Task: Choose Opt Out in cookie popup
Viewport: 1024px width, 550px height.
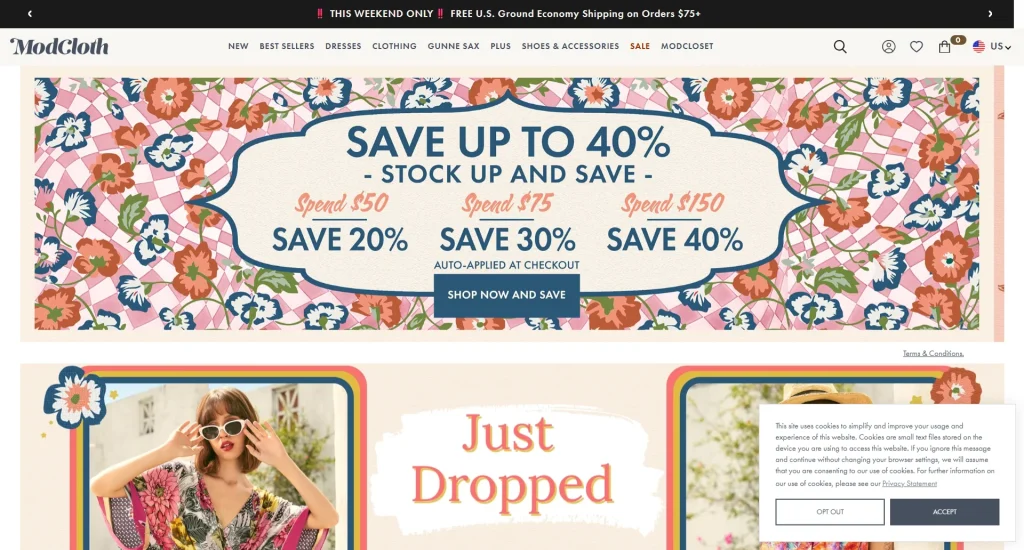Action: [x=830, y=511]
